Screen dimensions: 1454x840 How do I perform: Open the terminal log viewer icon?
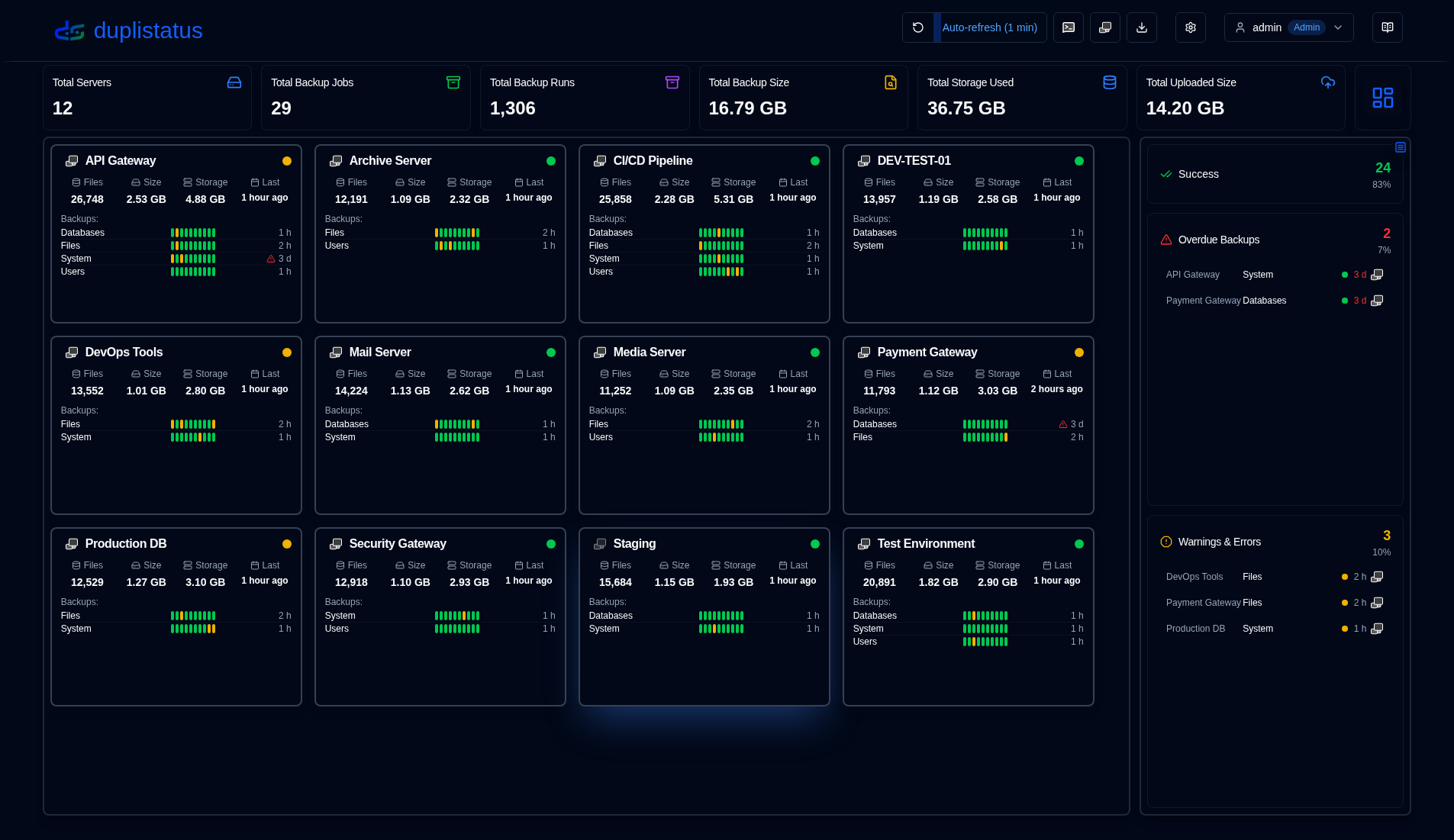1068,27
